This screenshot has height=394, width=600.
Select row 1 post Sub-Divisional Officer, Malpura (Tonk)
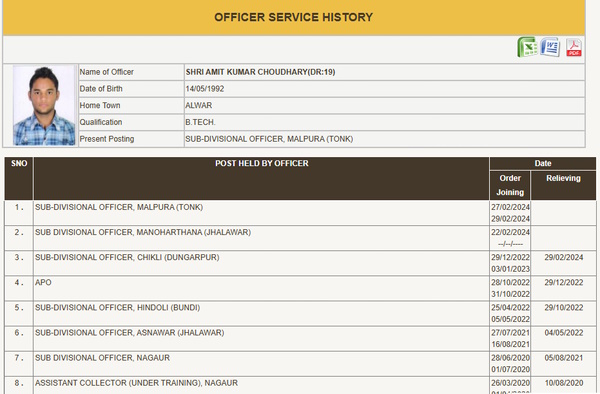click(119, 207)
